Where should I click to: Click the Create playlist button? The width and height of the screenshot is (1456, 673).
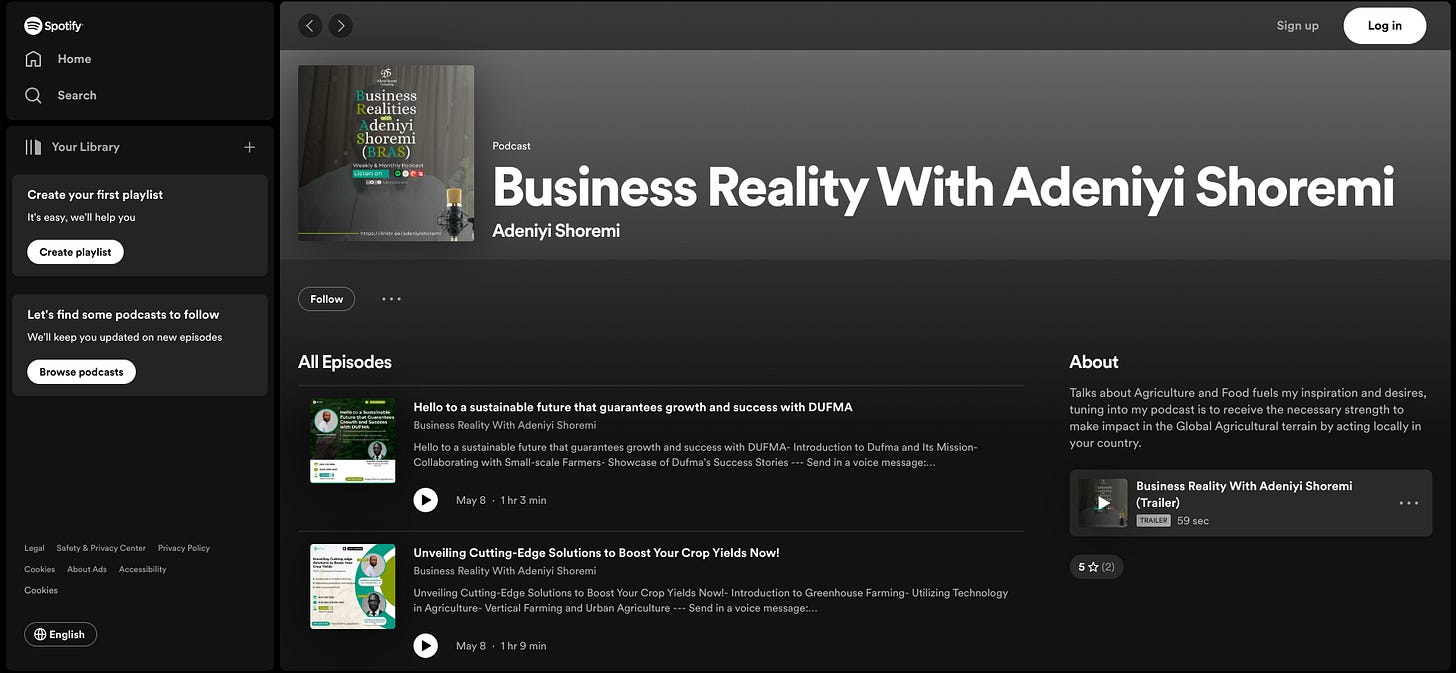coord(75,252)
